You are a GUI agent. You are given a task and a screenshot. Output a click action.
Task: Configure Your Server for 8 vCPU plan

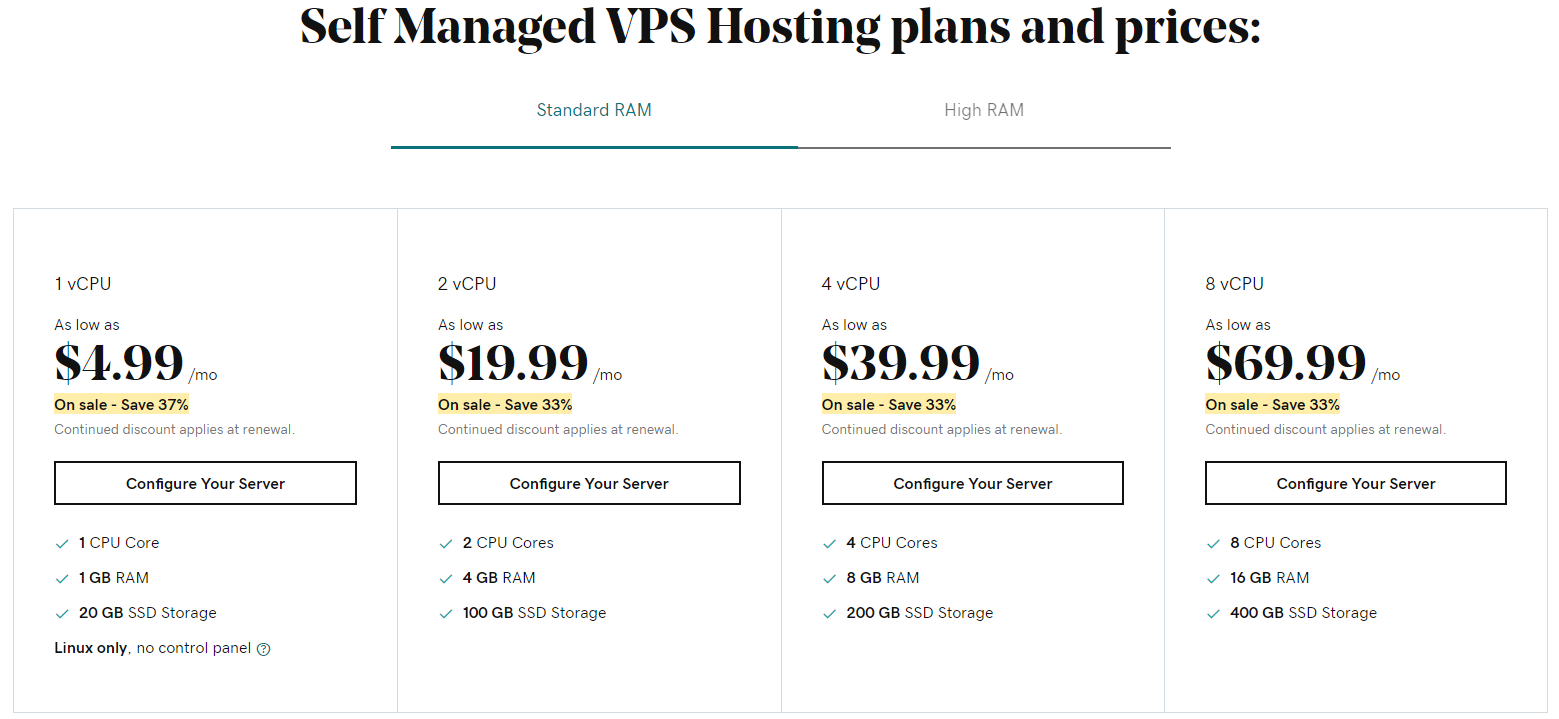(1356, 483)
